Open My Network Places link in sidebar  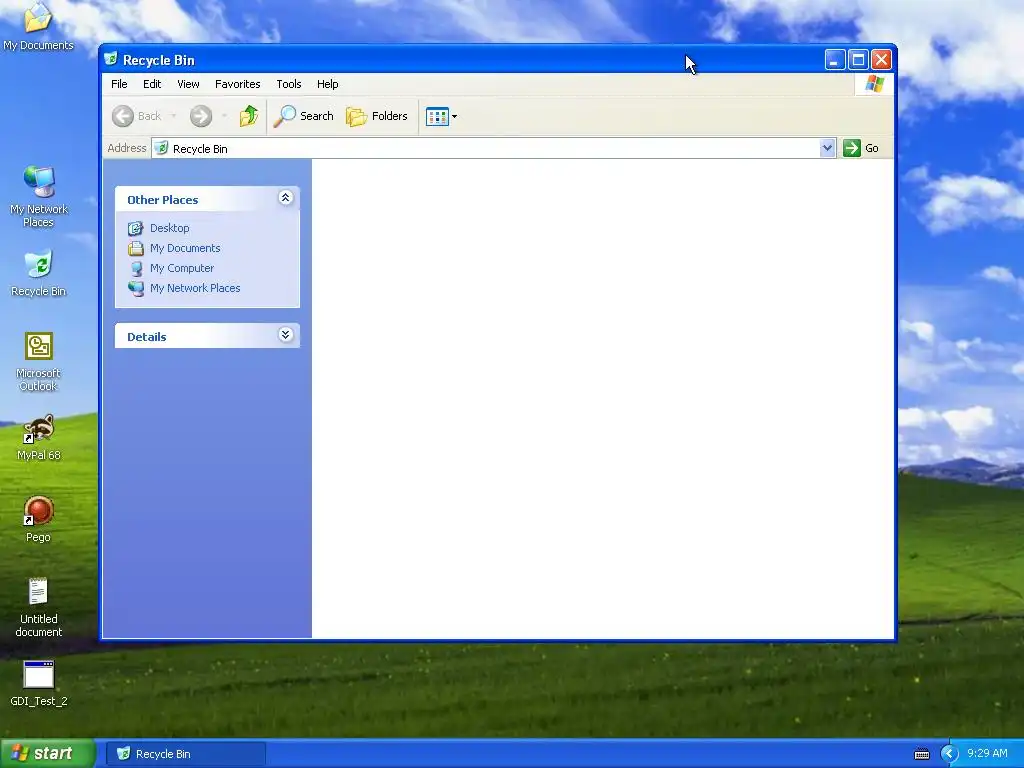pos(195,288)
